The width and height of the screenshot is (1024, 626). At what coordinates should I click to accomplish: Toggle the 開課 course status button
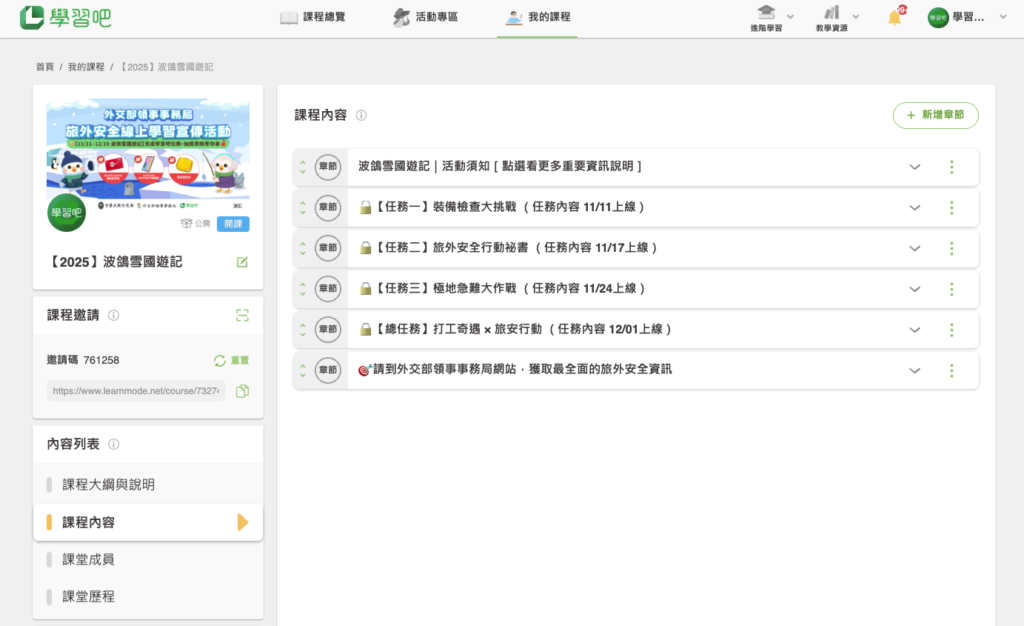tap(233, 224)
